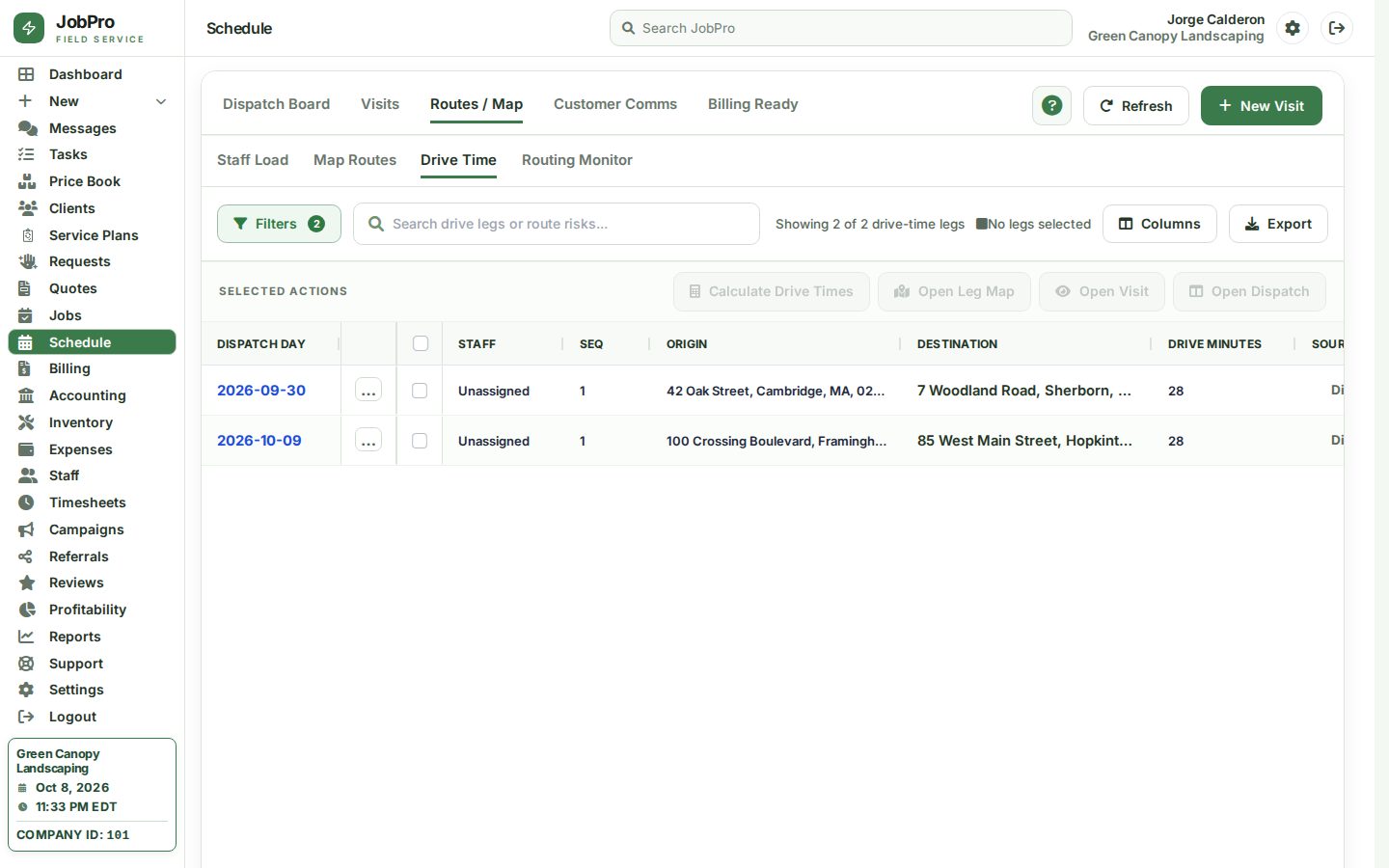
Task: Click the Search JobPro field
Action: coord(841,28)
